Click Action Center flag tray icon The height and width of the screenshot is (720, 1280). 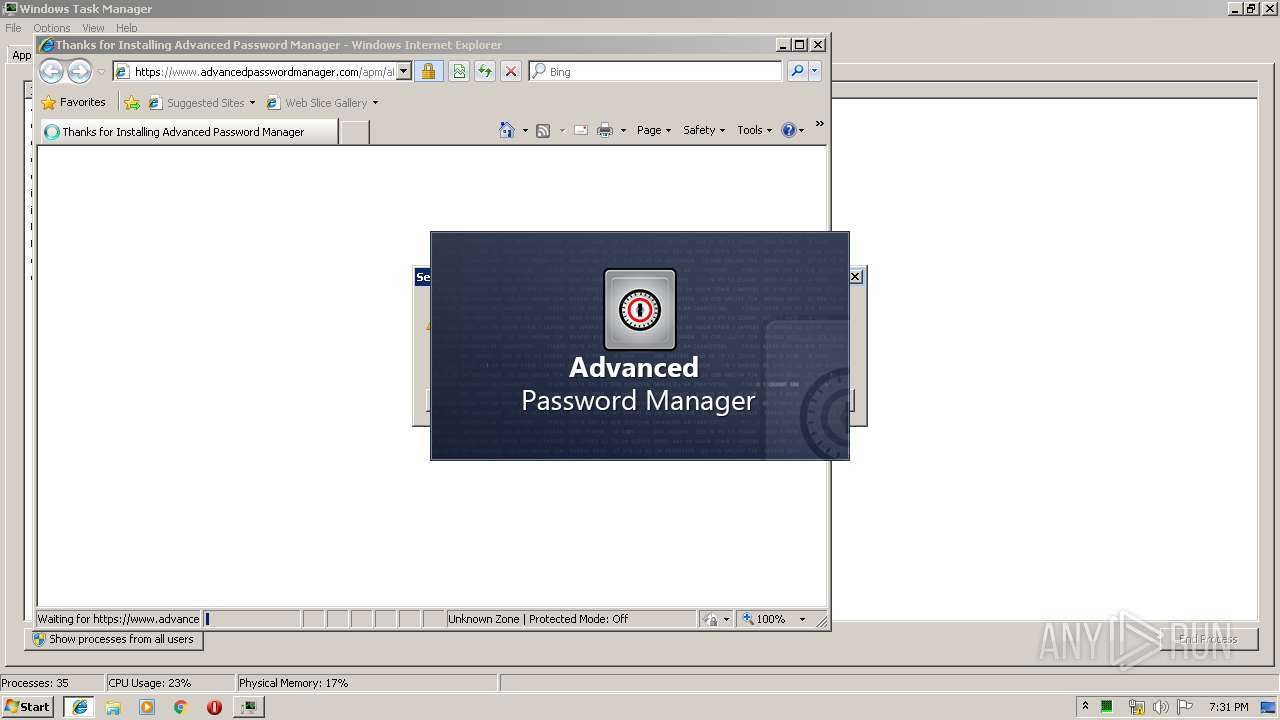(1185, 707)
